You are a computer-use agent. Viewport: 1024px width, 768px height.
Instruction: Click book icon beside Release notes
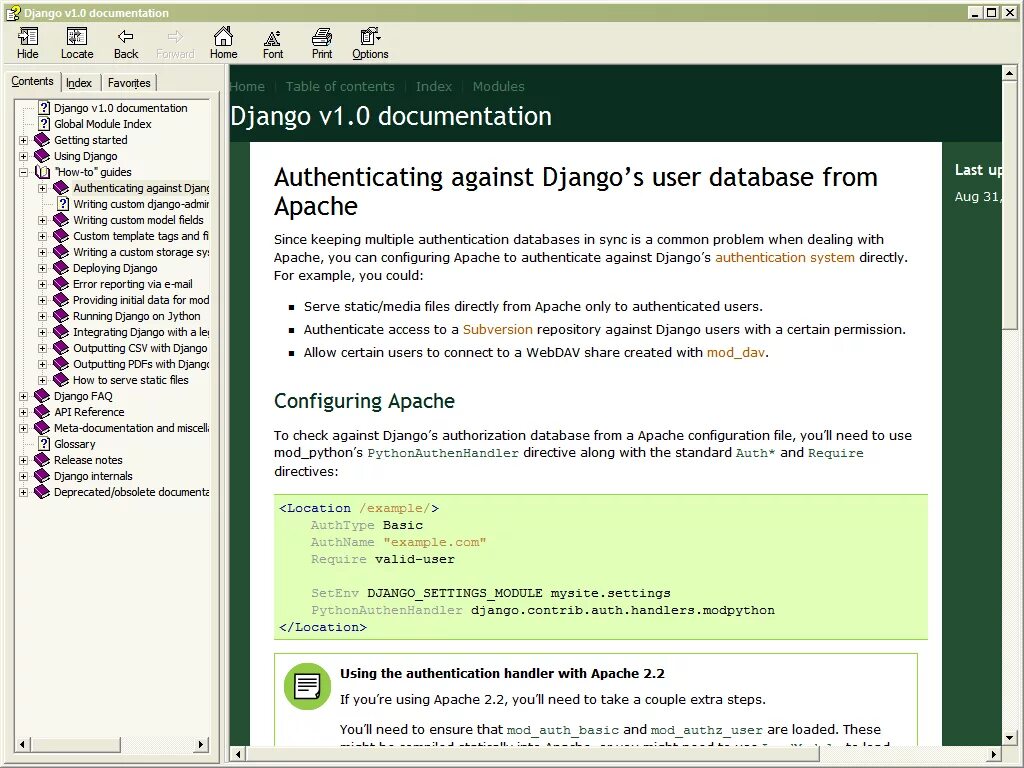click(x=42, y=460)
